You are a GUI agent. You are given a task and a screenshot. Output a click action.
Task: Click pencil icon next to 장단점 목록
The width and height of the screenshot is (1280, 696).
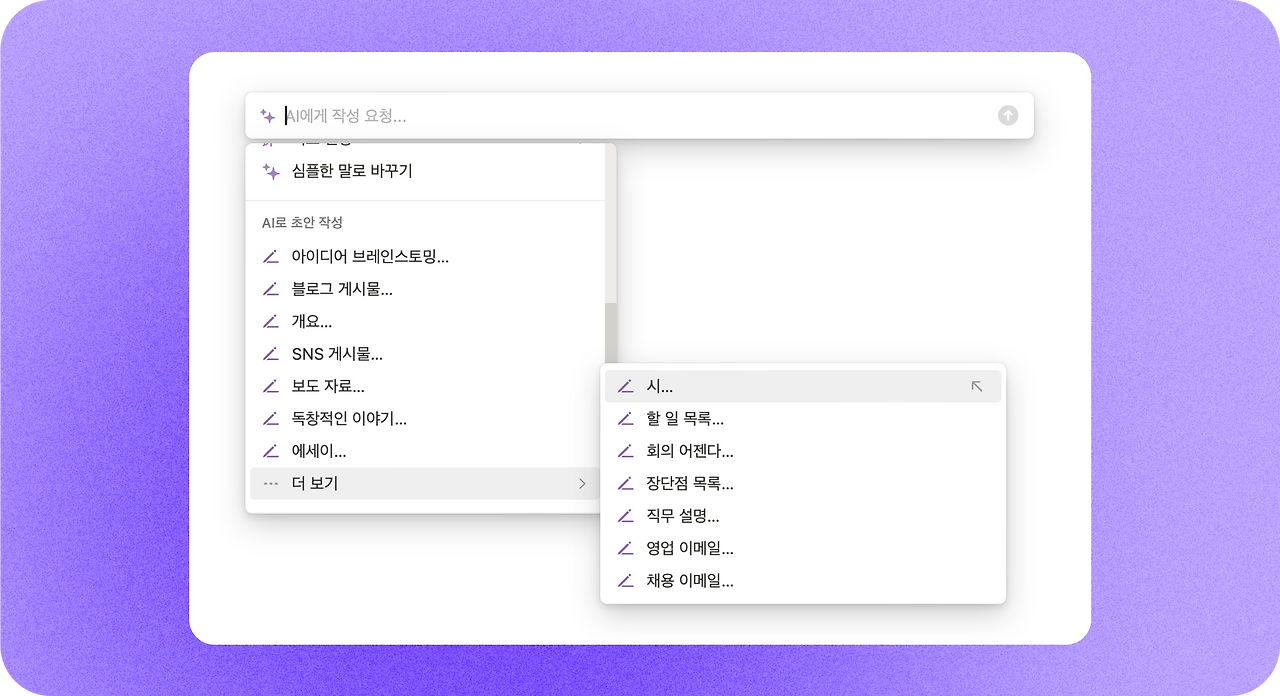click(626, 484)
